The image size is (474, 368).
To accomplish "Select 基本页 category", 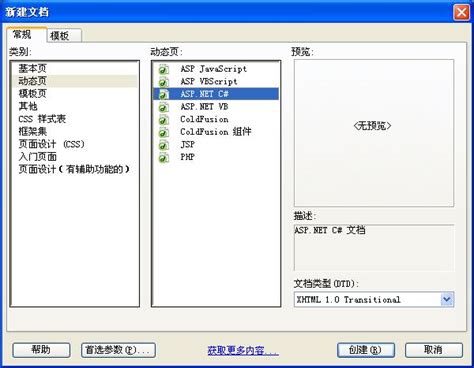I will (x=75, y=68).
